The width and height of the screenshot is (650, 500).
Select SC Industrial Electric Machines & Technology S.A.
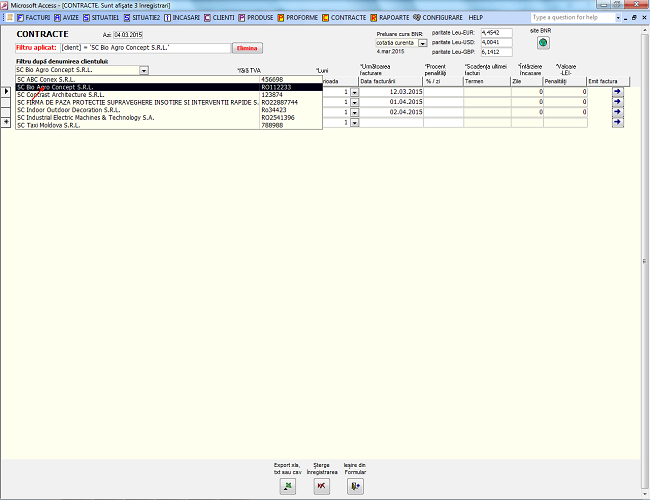(169, 118)
